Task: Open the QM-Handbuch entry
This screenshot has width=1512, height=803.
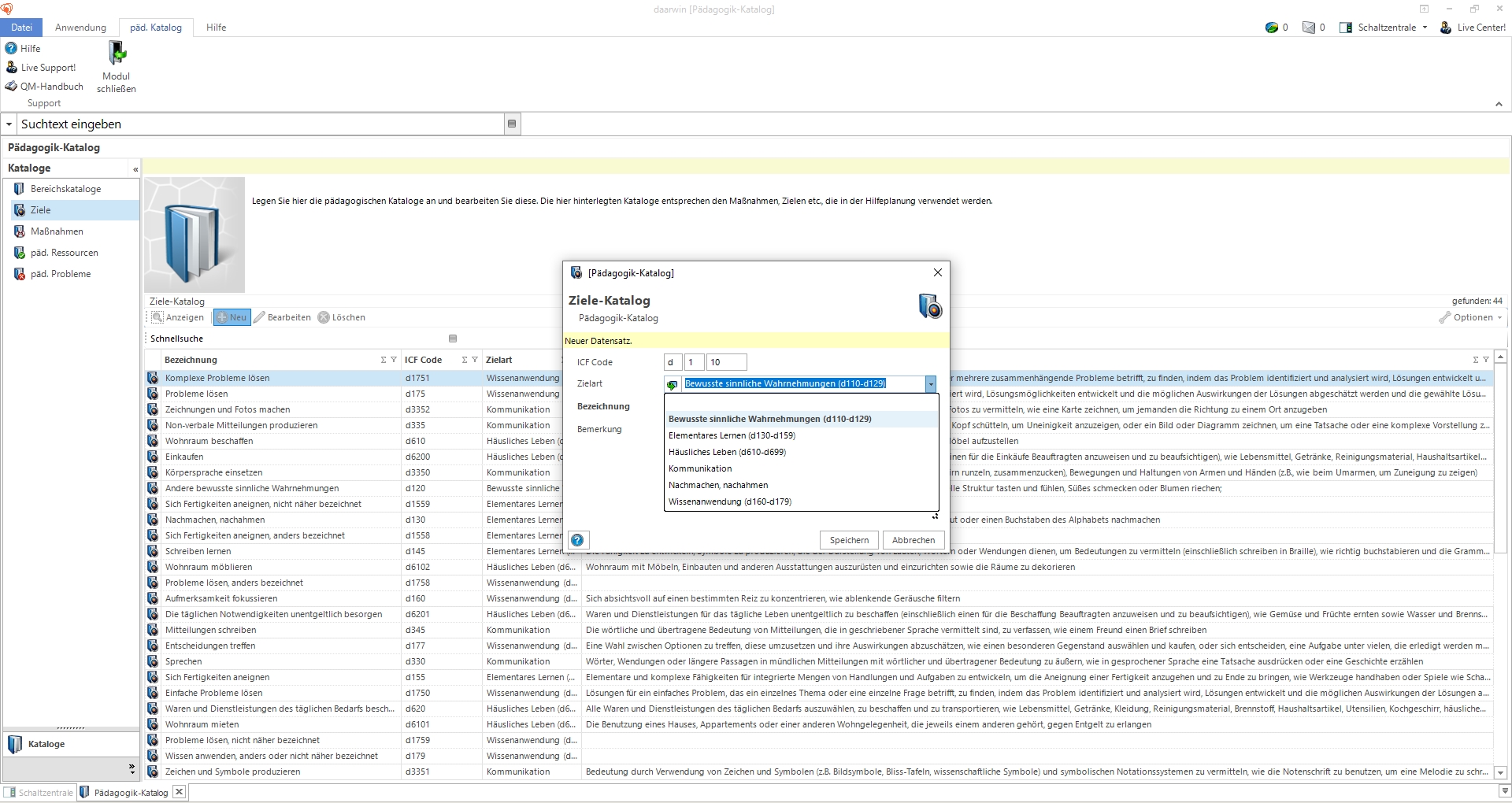Action: coord(44,87)
